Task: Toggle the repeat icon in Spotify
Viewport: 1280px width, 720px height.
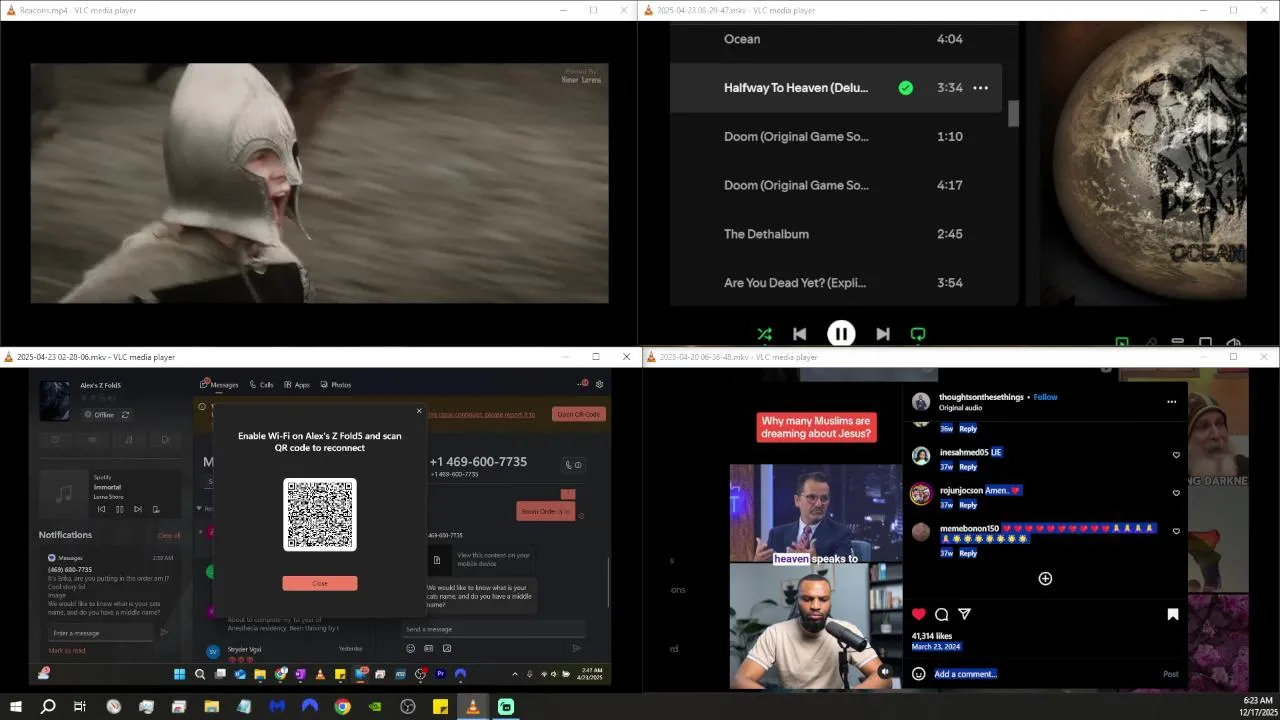Action: coord(918,334)
